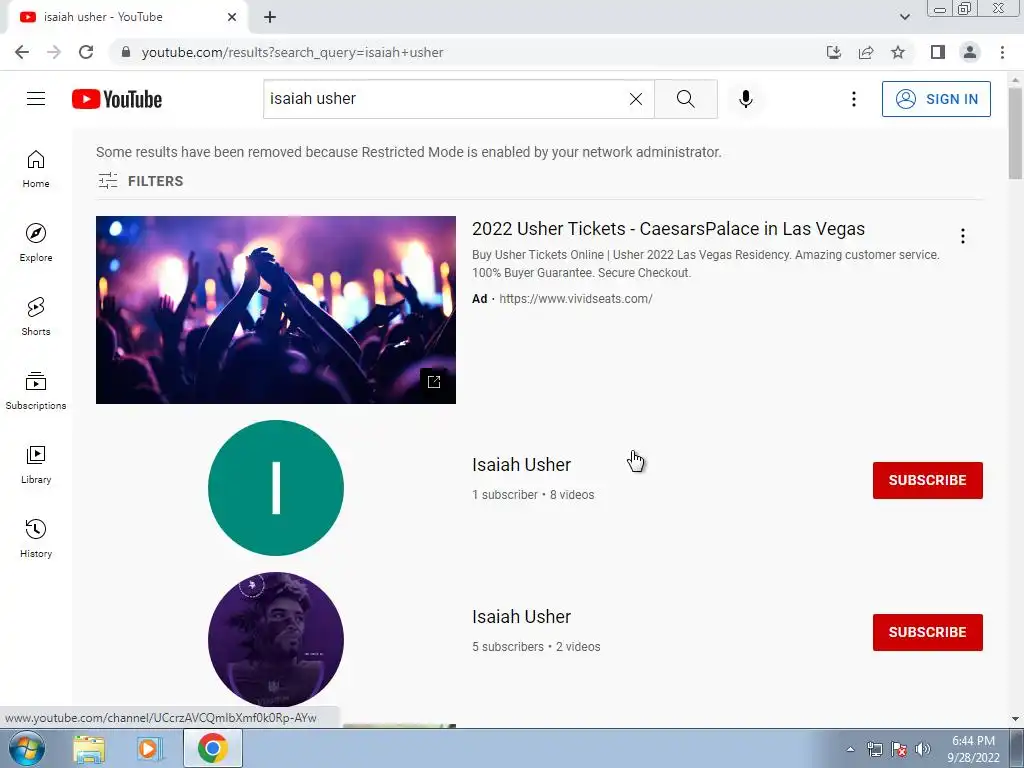Click the Chrome taskbar icon

(x=213, y=748)
